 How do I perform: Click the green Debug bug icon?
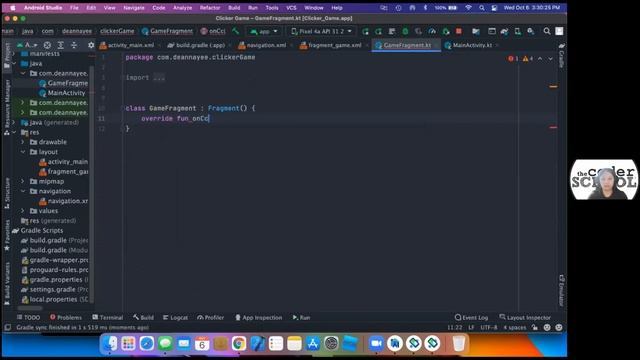click(405, 31)
